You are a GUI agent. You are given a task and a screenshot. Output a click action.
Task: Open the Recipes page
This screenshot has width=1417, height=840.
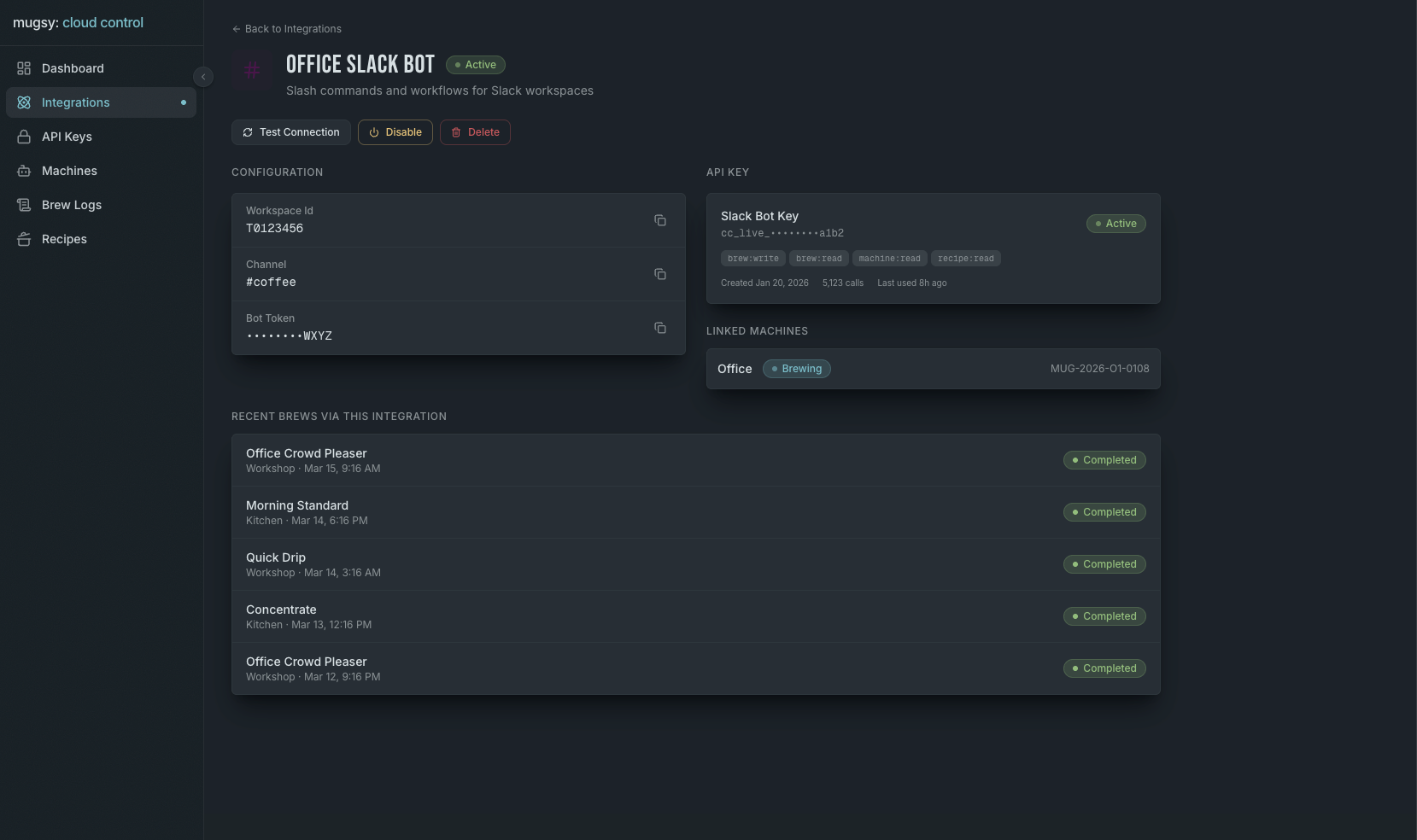pyautogui.click(x=101, y=239)
